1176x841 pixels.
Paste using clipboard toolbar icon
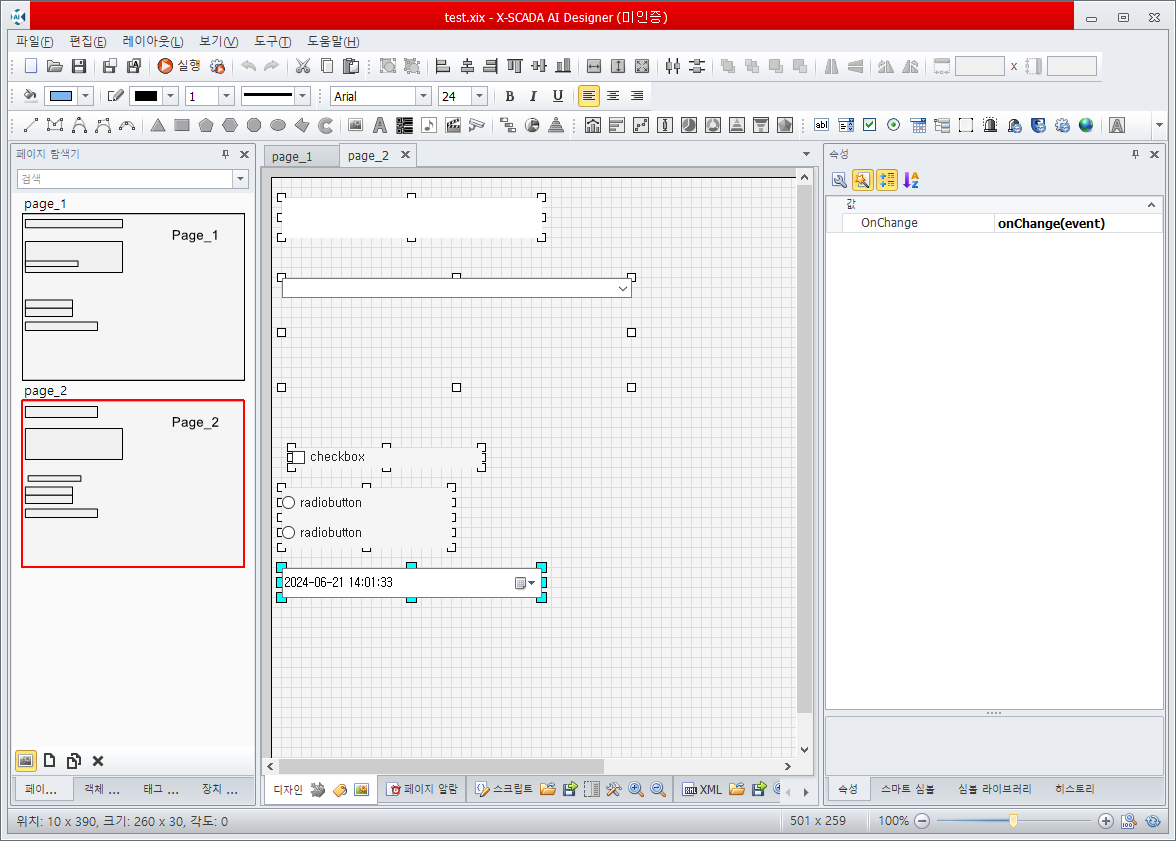[350, 66]
